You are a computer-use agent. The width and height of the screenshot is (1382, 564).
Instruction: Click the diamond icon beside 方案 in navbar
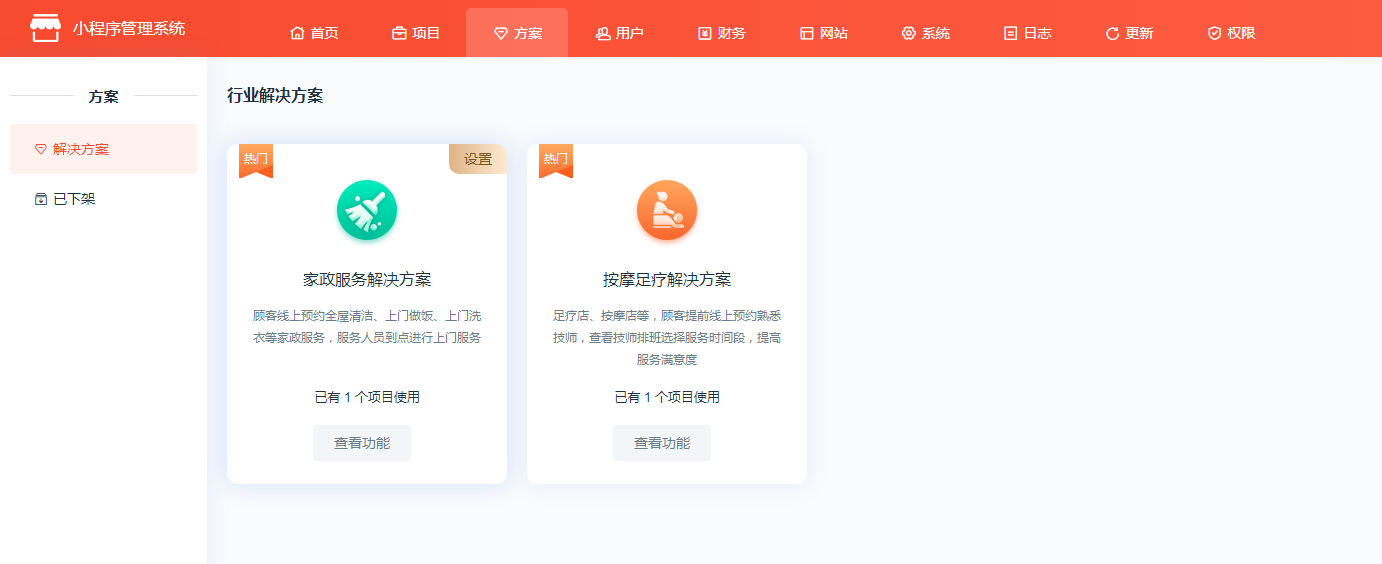coord(501,33)
